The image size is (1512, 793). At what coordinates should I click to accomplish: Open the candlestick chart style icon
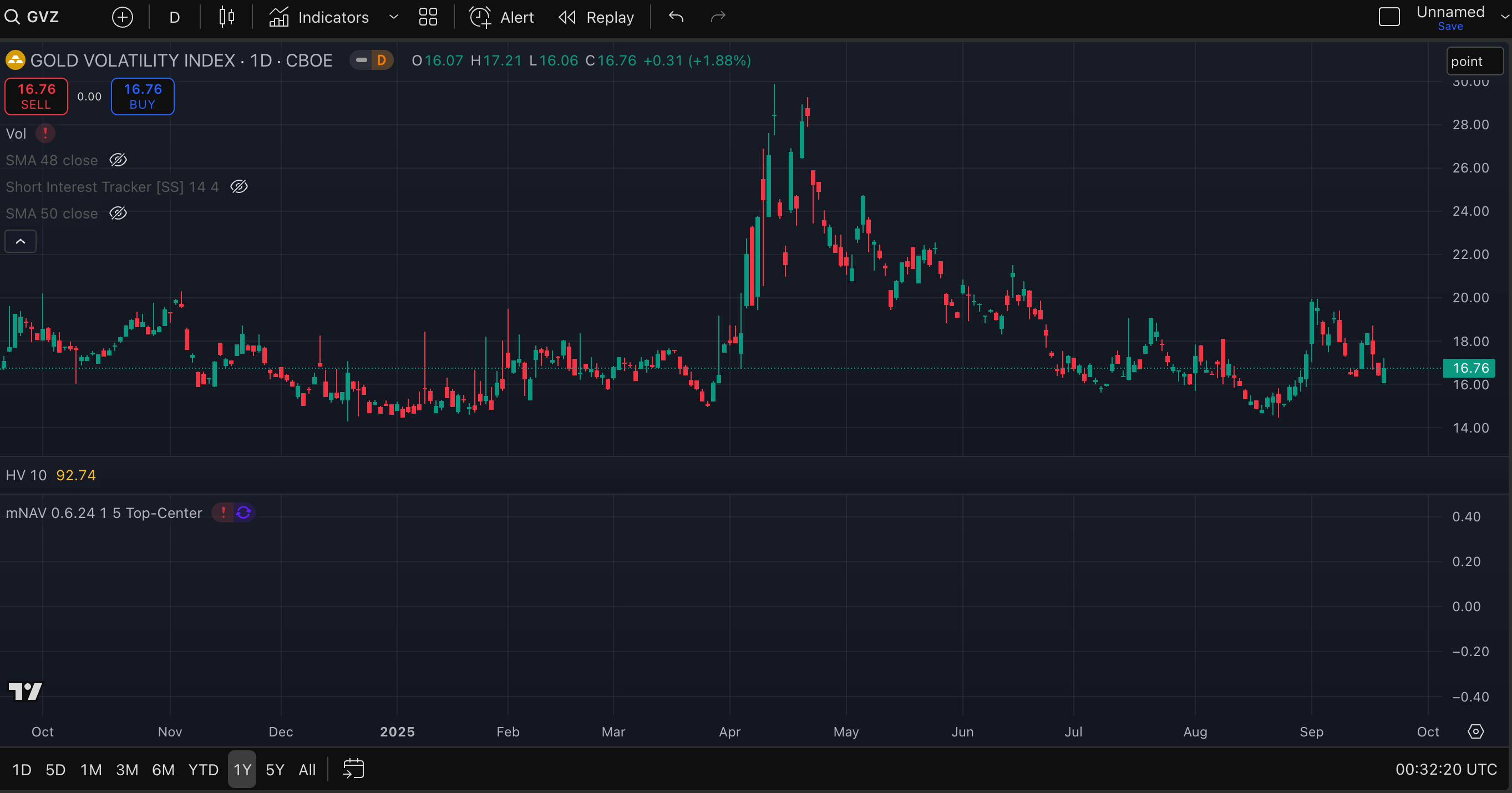(x=226, y=17)
